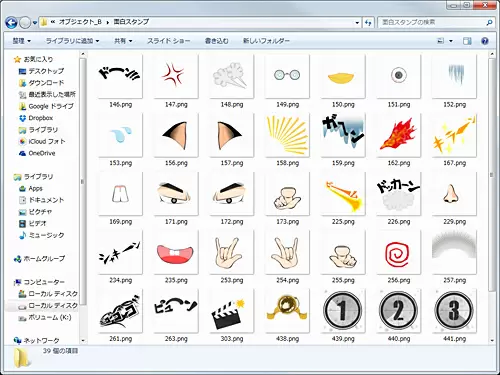500x375 pixels.
Task: Click the Back navigation arrow button
Action: pyautogui.click(x=12, y=23)
